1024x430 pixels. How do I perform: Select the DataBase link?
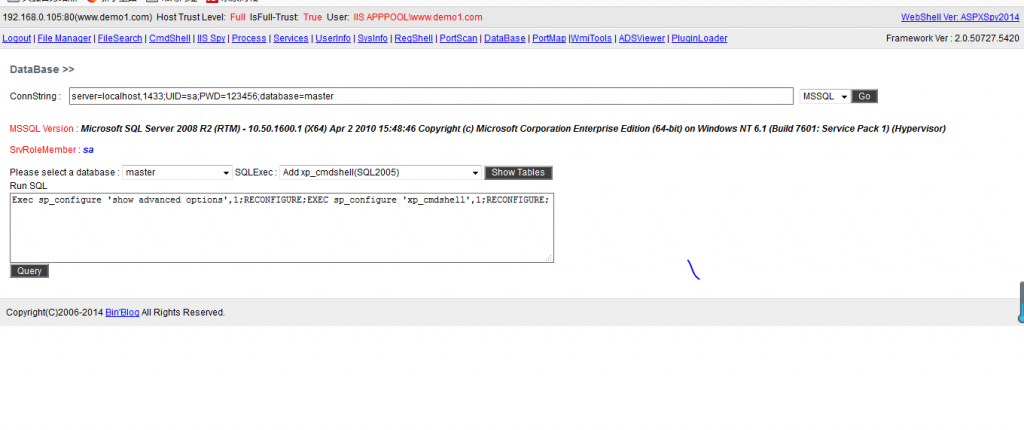505,39
